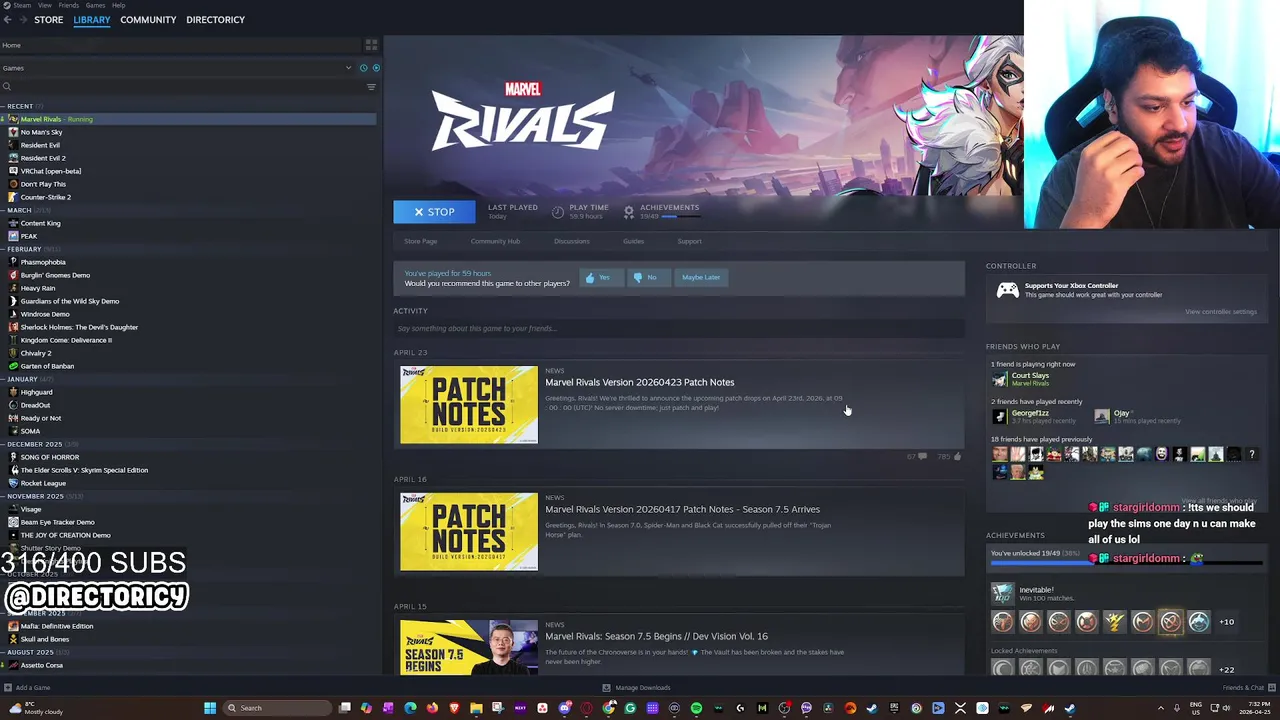The image size is (1280, 720).
Task: Click Add a Game at bottom left
Action: [27, 688]
